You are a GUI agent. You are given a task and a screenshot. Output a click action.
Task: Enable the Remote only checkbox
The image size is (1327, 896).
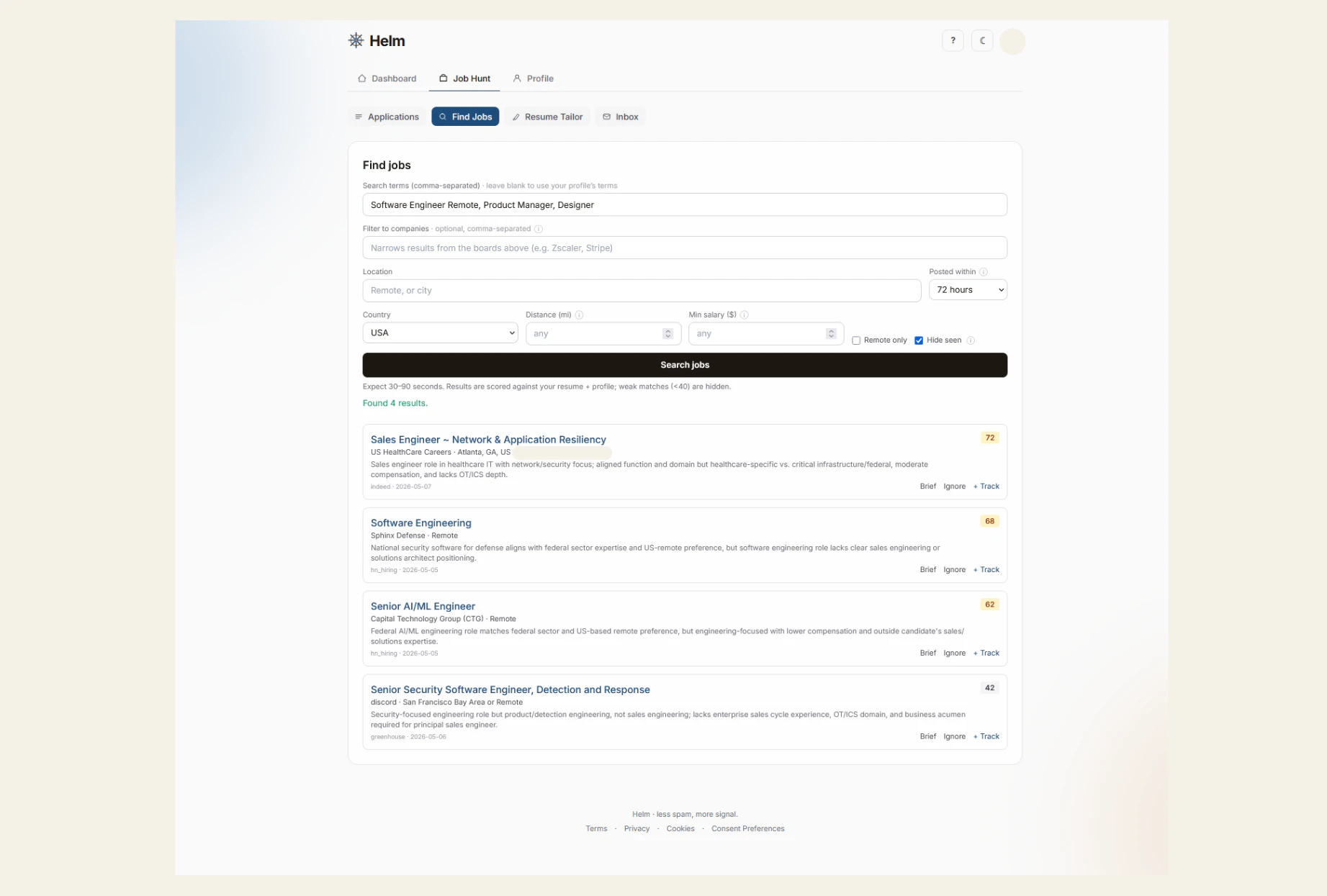tap(856, 340)
